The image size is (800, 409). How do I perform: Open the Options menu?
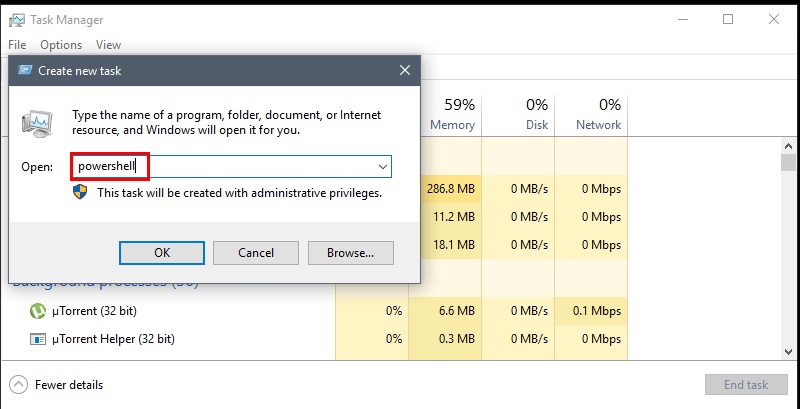pyautogui.click(x=61, y=45)
